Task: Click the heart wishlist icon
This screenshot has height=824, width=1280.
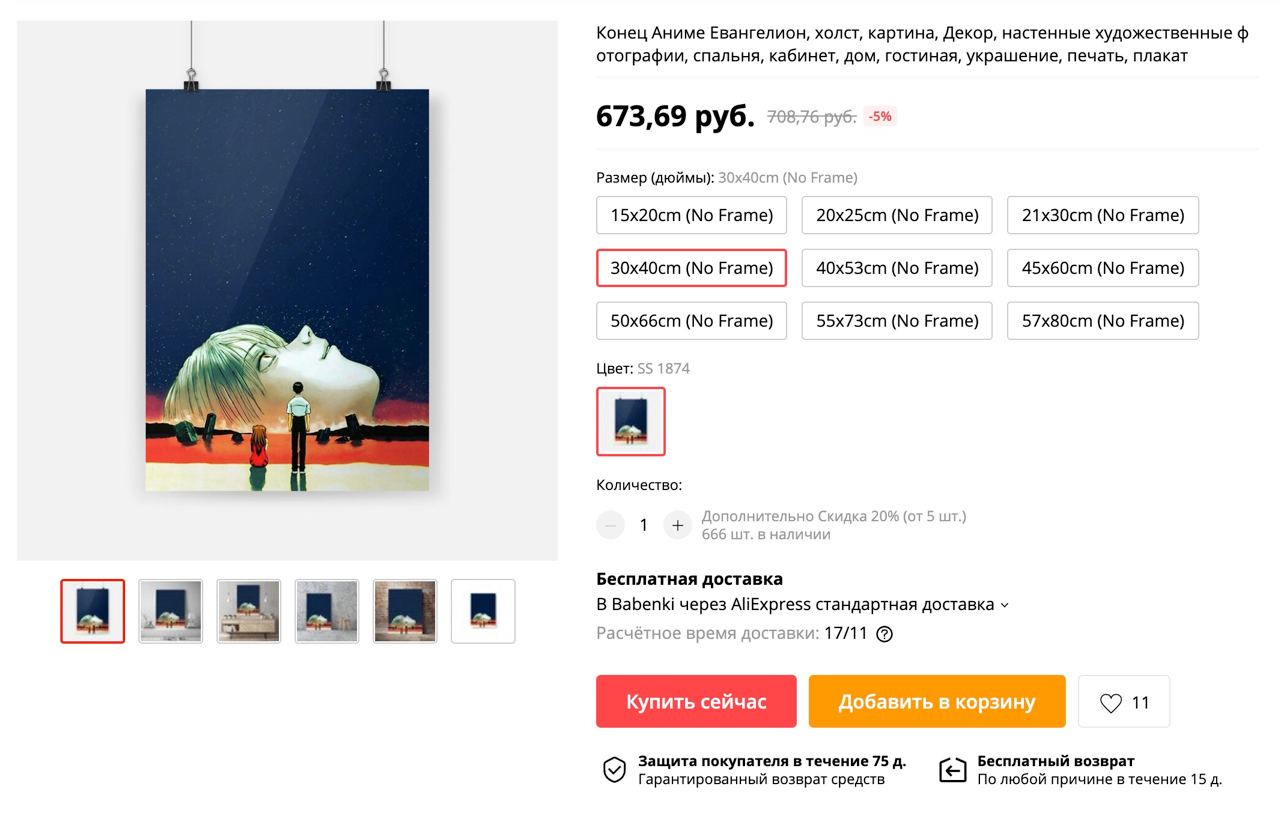Action: point(1111,703)
